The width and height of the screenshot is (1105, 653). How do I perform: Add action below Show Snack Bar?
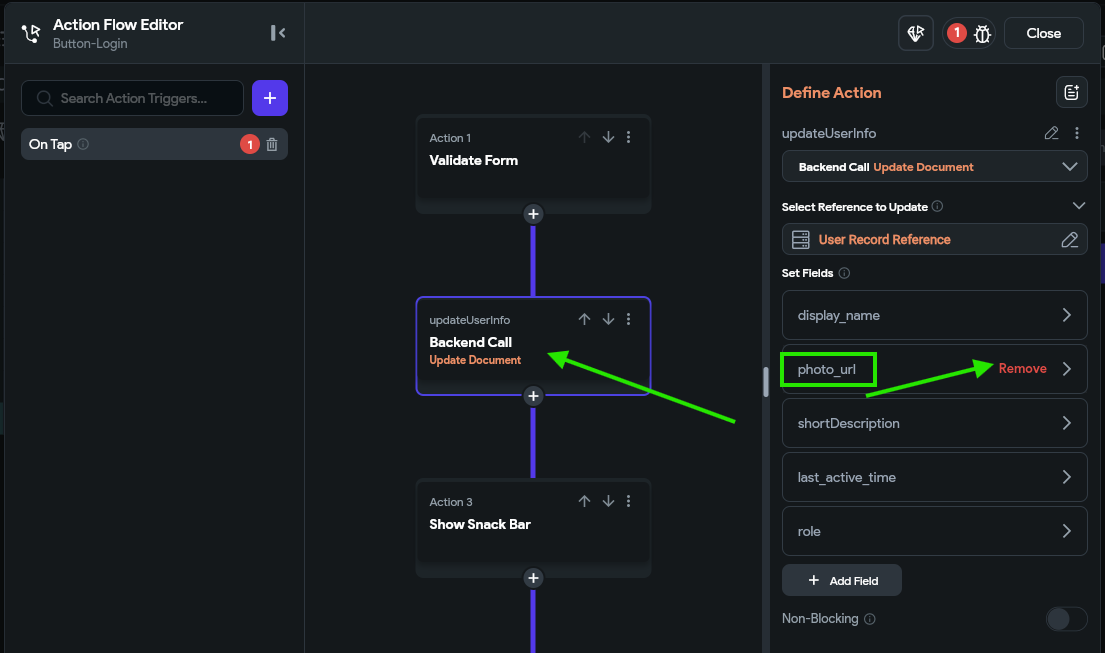click(x=533, y=578)
